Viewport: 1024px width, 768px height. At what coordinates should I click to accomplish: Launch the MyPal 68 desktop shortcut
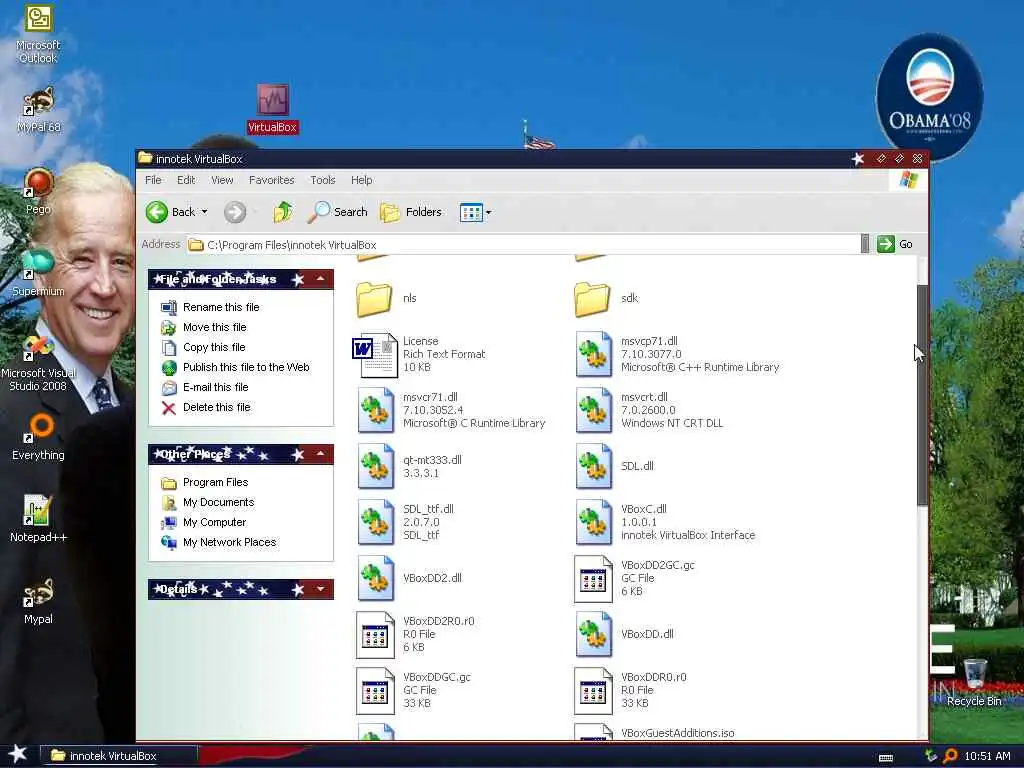click(39, 110)
